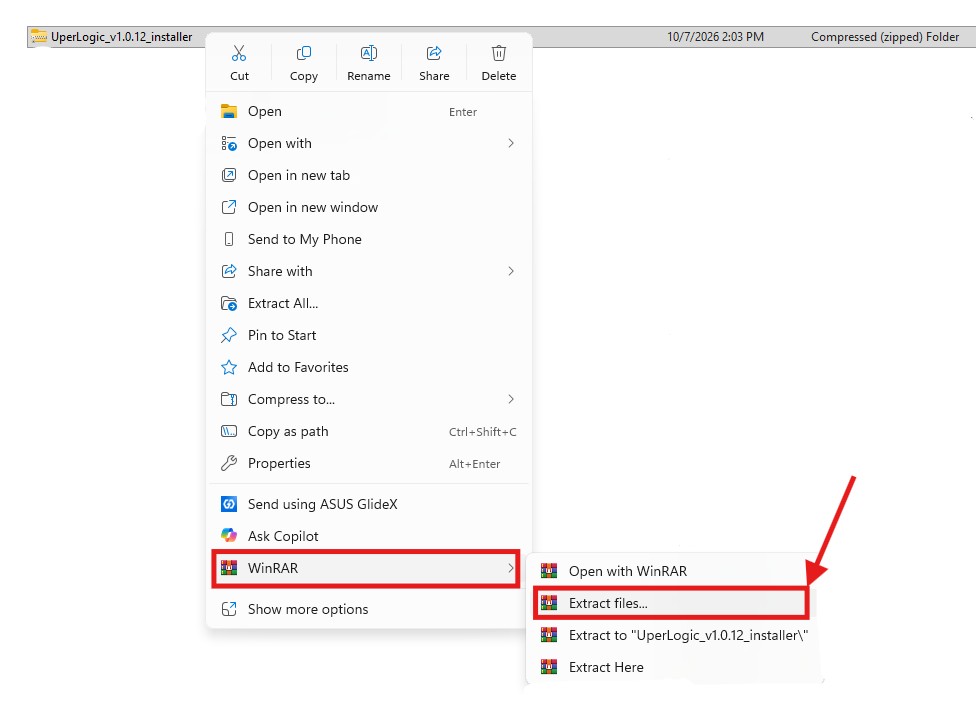Select the UperLogic_v1.0.12_installer file name

[x=122, y=37]
